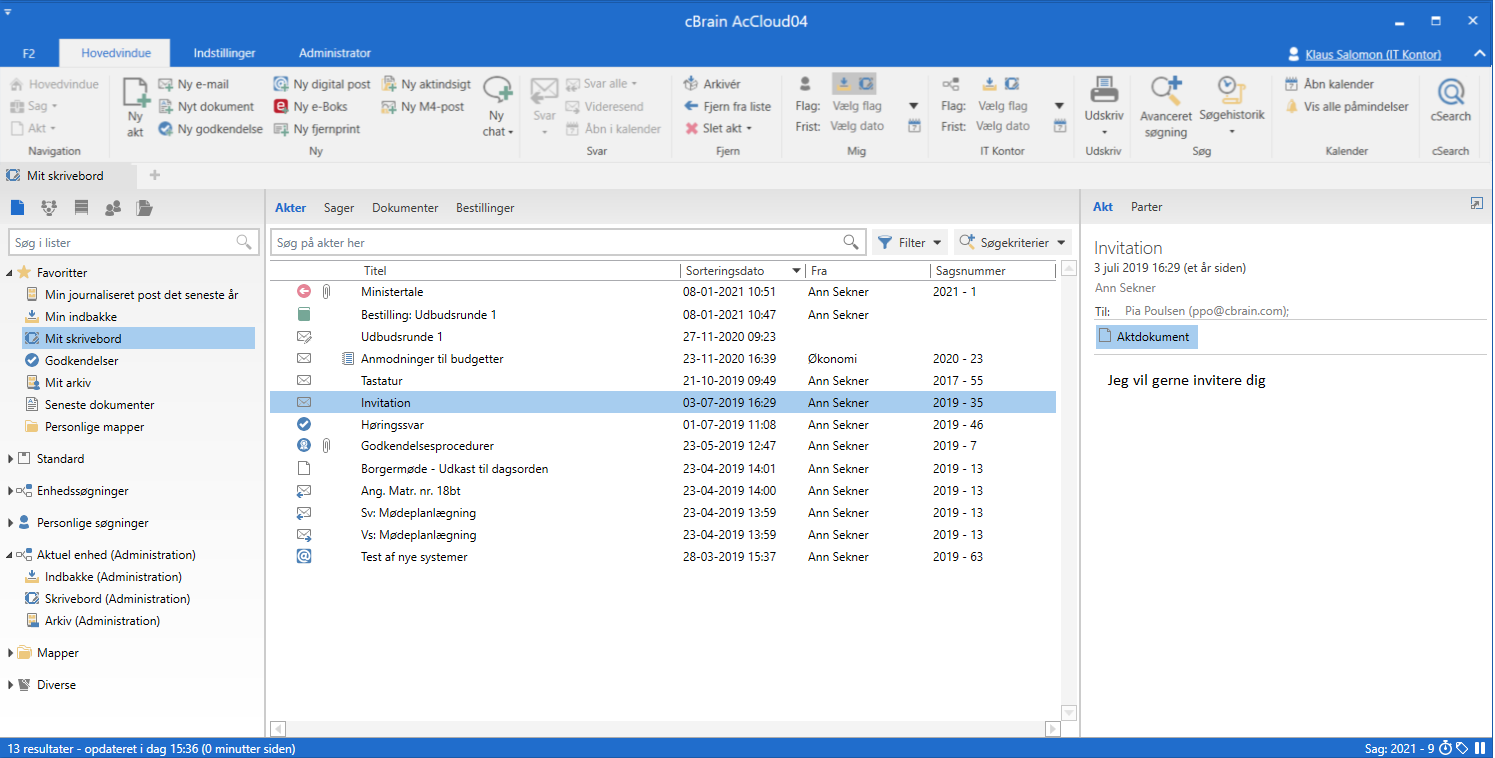Click the stacked folders icon above list search
This screenshot has width=1495, height=758.
[x=145, y=208]
